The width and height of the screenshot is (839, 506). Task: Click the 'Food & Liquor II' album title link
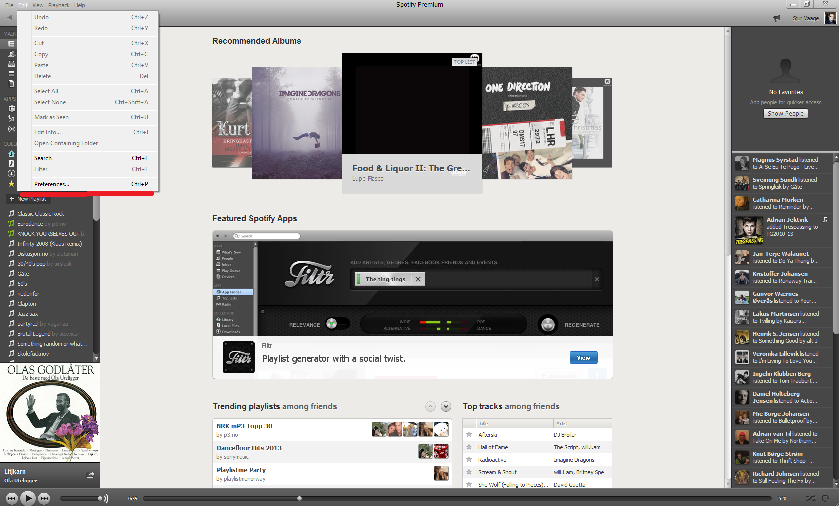tap(411, 168)
